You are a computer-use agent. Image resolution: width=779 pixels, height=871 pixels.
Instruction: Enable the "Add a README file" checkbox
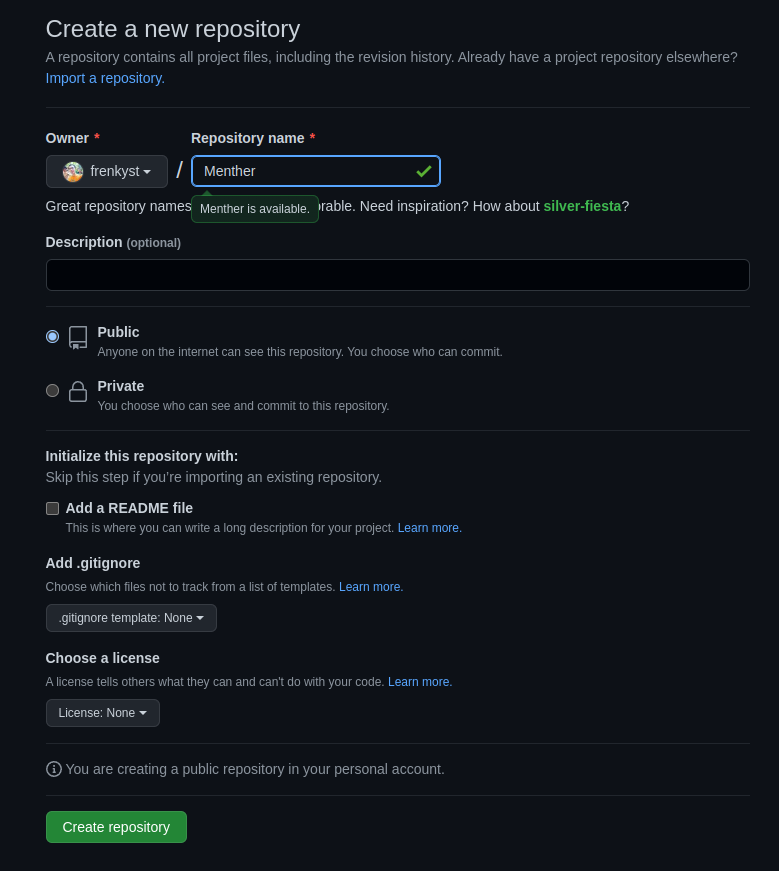point(52,508)
